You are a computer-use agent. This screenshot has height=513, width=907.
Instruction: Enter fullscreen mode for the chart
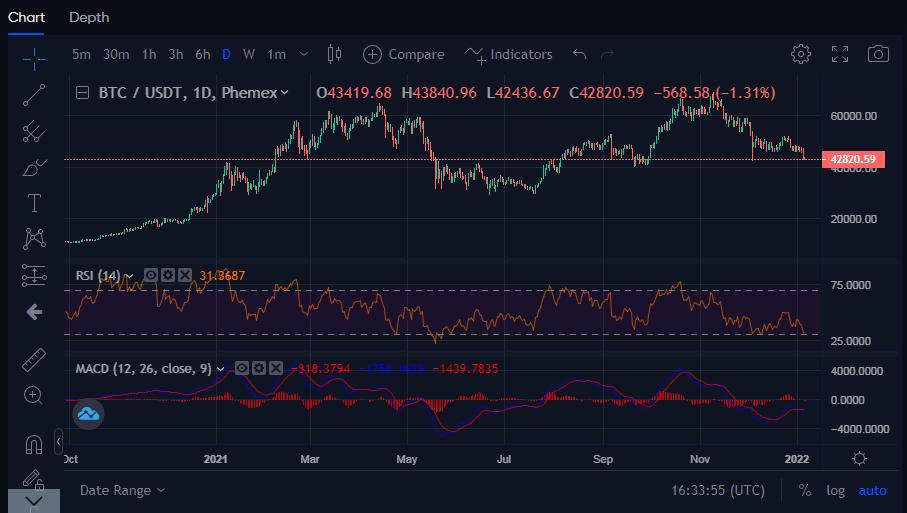(840, 54)
